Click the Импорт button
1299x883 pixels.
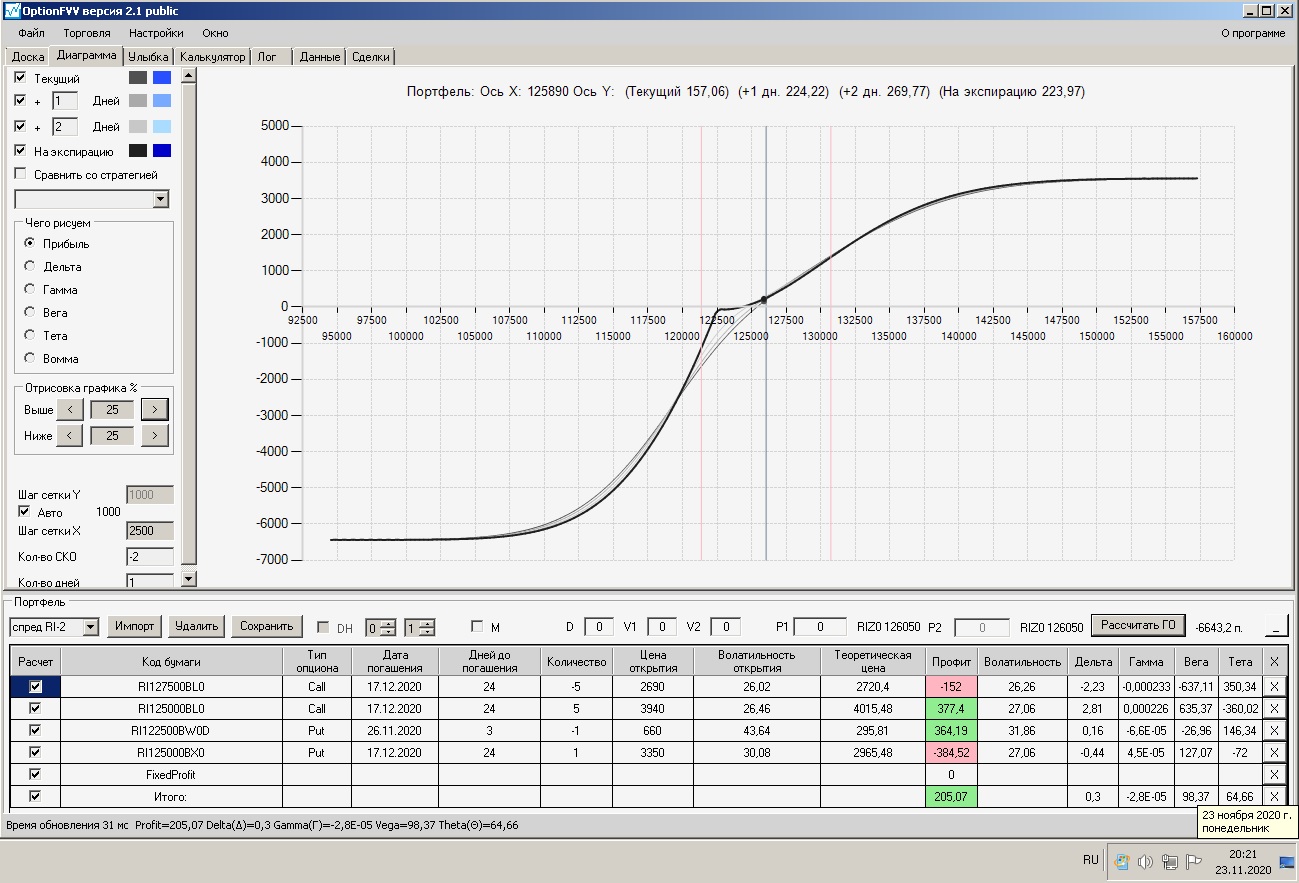point(134,626)
